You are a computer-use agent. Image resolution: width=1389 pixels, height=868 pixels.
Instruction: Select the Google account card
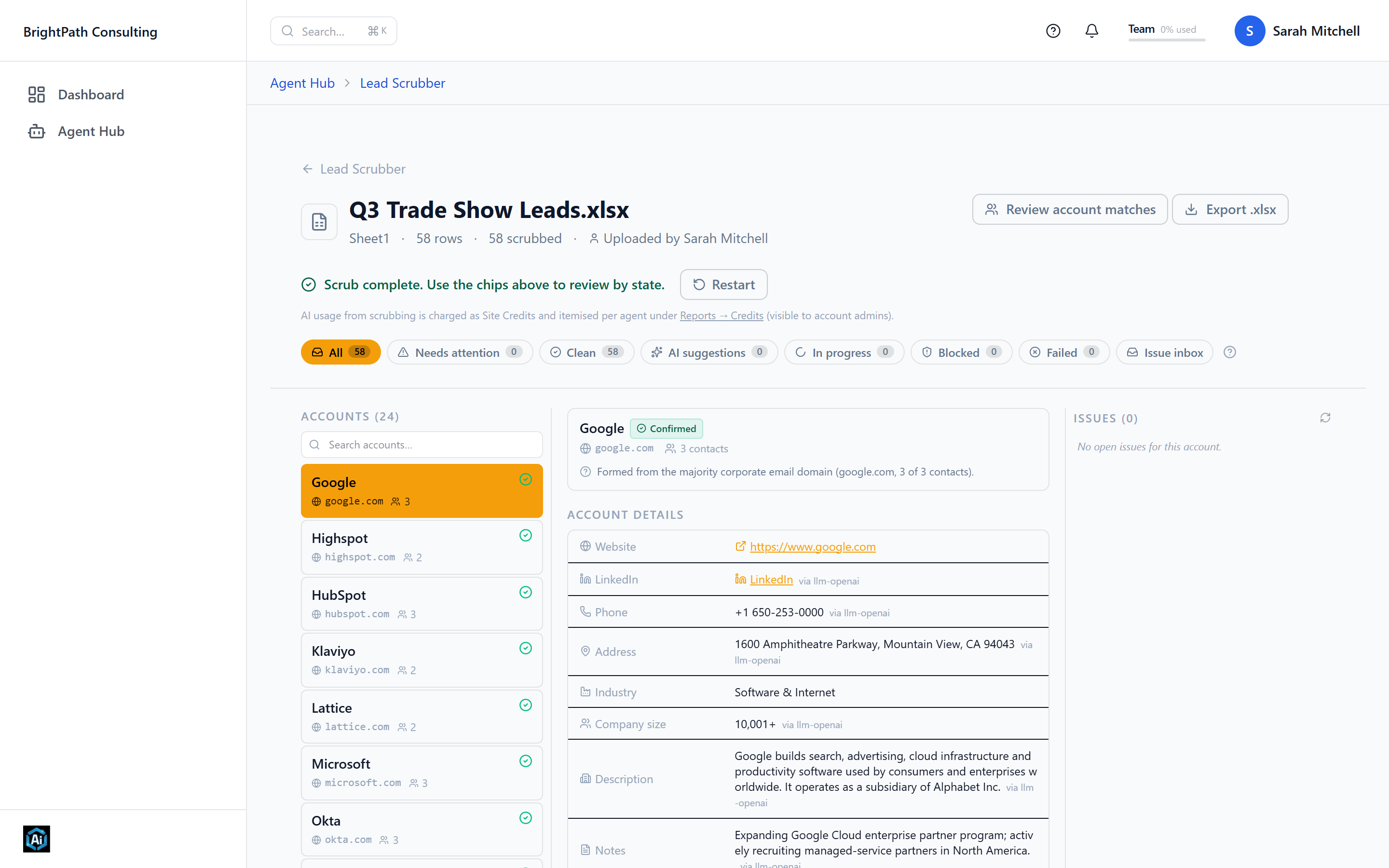422,491
